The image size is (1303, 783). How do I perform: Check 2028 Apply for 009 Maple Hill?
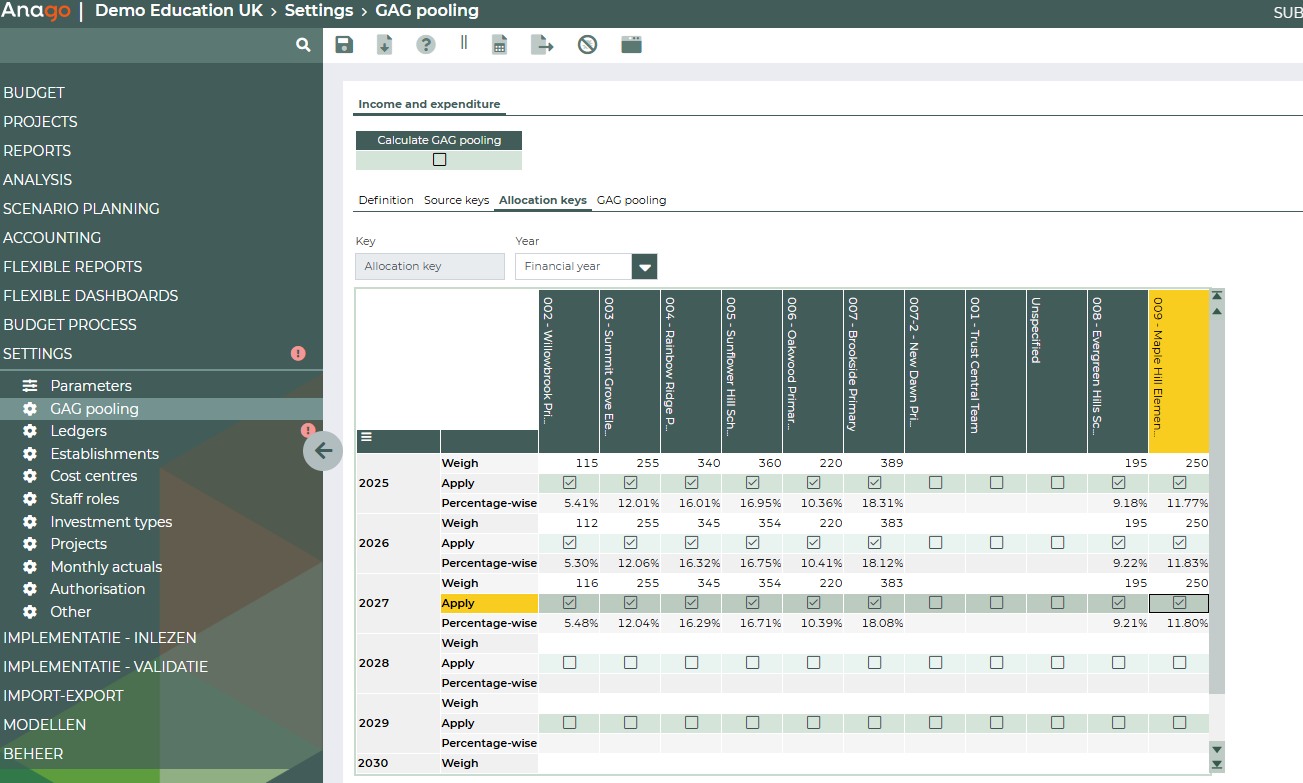coord(1179,663)
